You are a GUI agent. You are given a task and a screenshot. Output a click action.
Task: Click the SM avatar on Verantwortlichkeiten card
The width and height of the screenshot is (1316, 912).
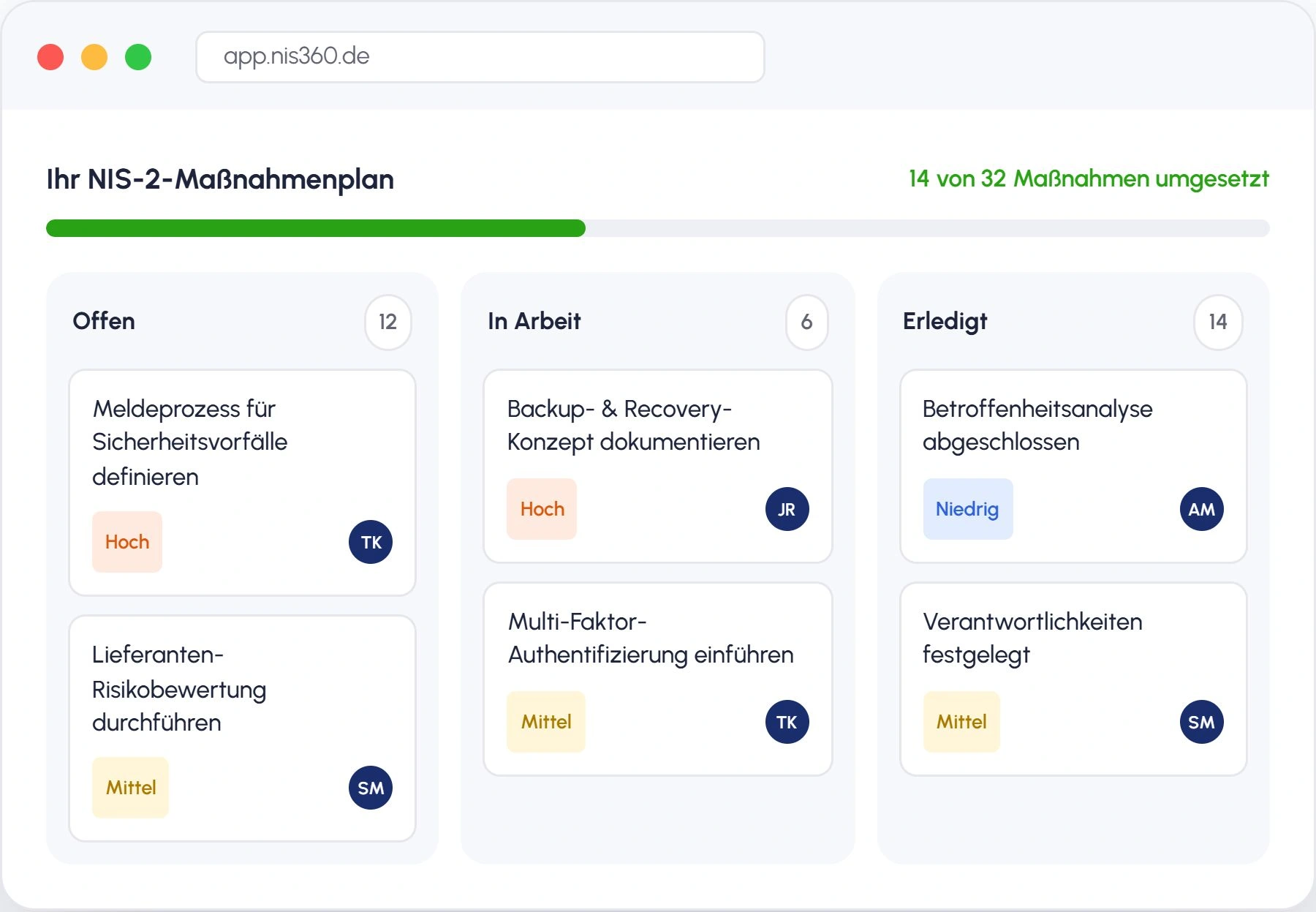click(1201, 722)
